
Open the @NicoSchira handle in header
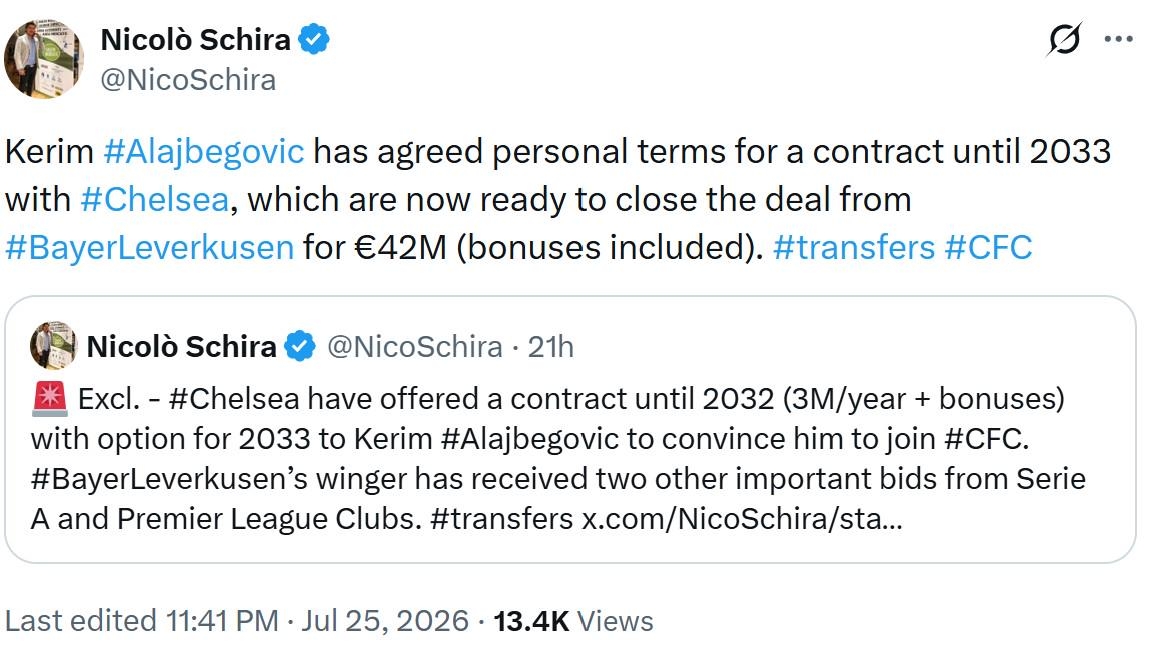[188, 80]
